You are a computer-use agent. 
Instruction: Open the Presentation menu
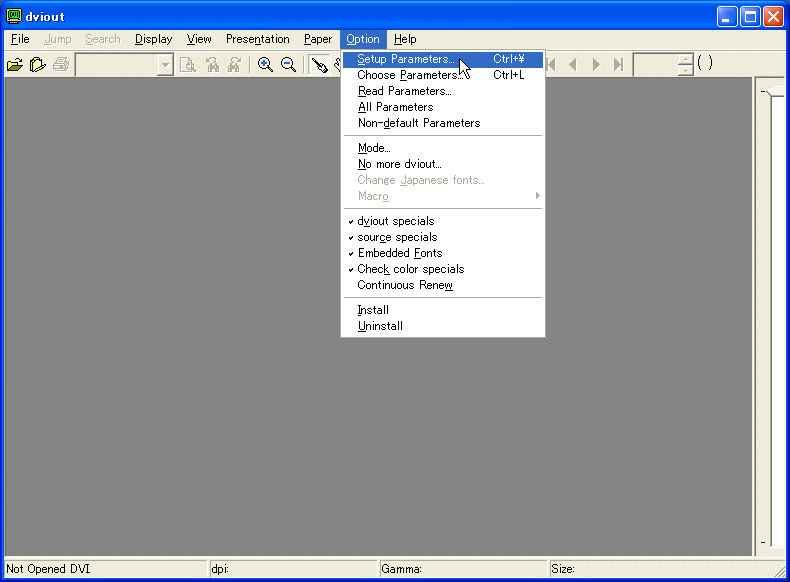tap(257, 39)
